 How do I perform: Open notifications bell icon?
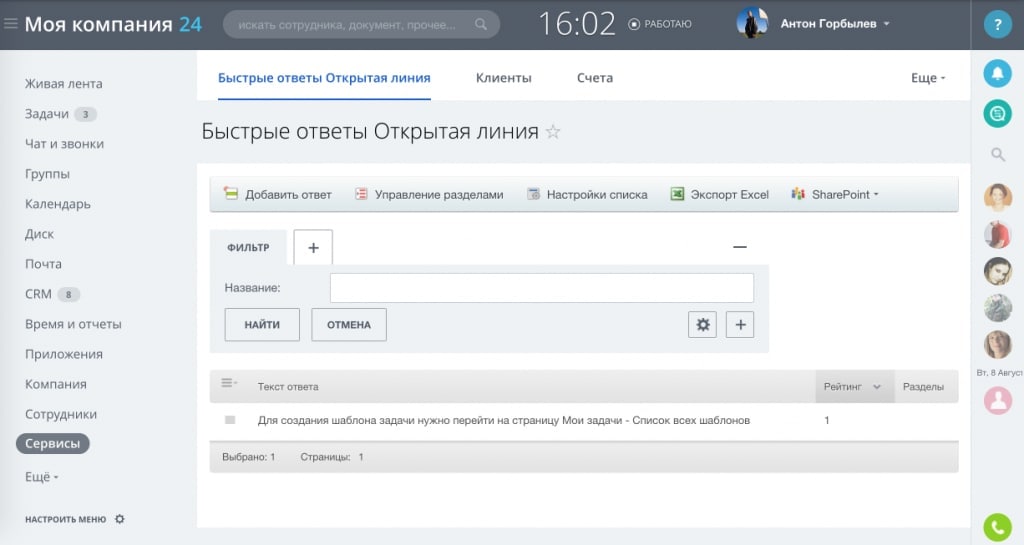pyautogui.click(x=997, y=73)
